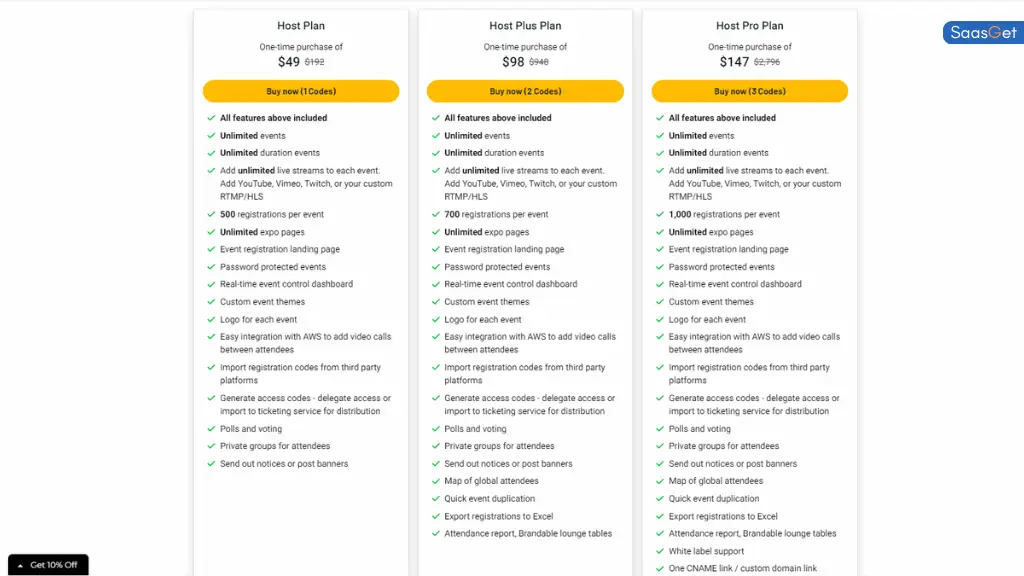Click the Host Plus Plan title
This screenshot has height=576, width=1024.
coord(525,25)
